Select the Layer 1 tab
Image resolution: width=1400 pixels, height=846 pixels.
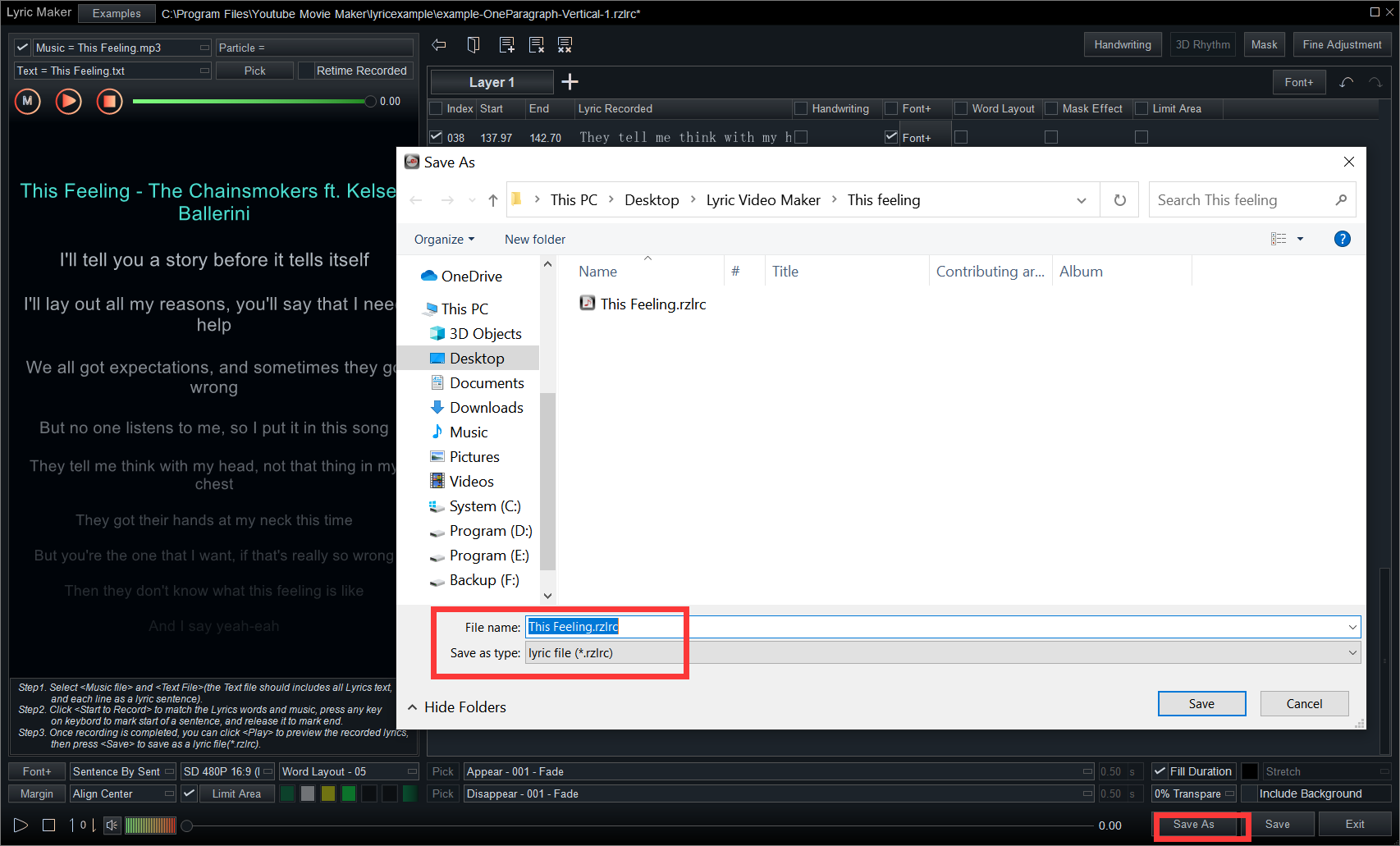point(492,82)
